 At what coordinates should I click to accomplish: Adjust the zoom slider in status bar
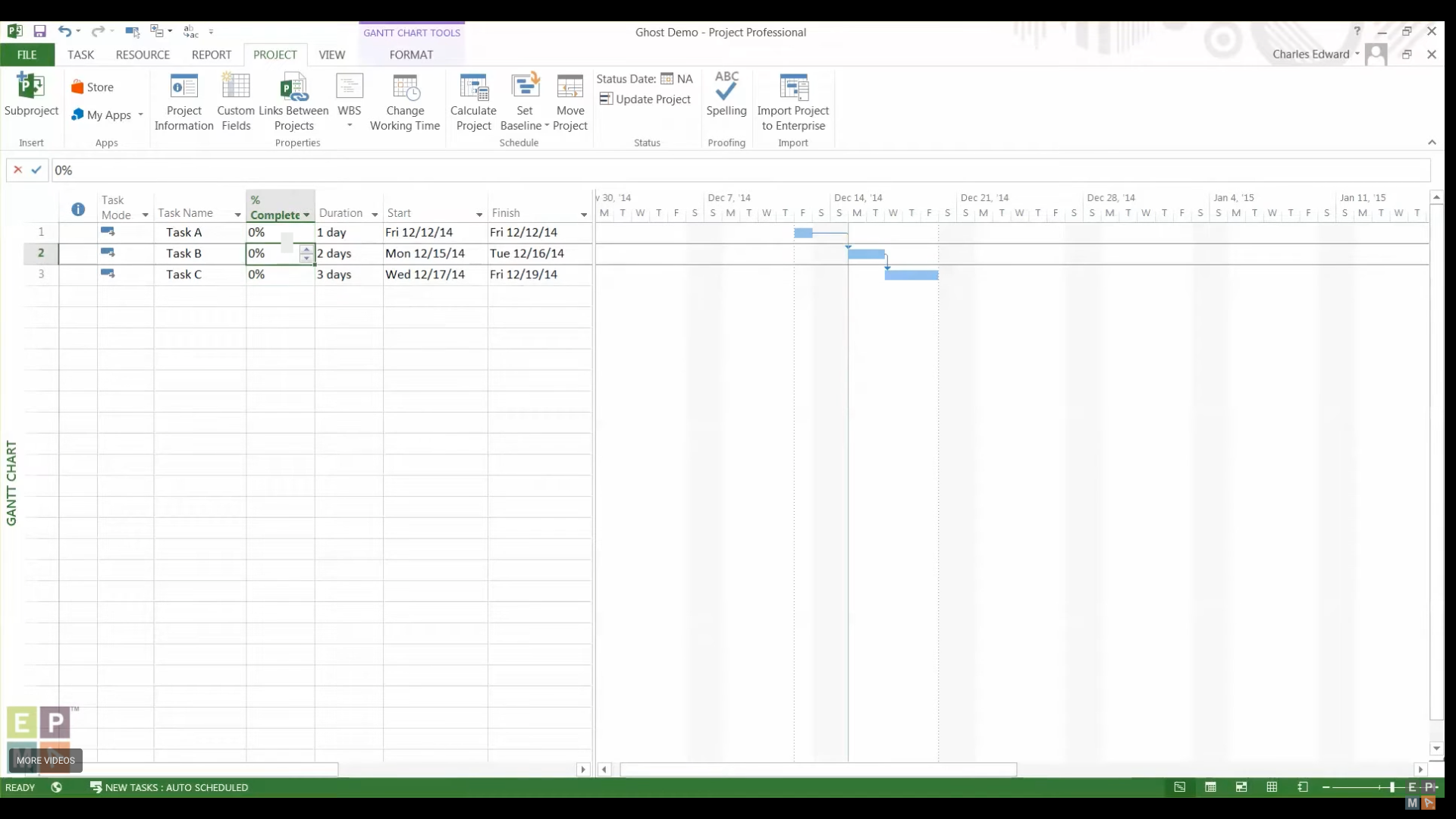click(x=1392, y=787)
